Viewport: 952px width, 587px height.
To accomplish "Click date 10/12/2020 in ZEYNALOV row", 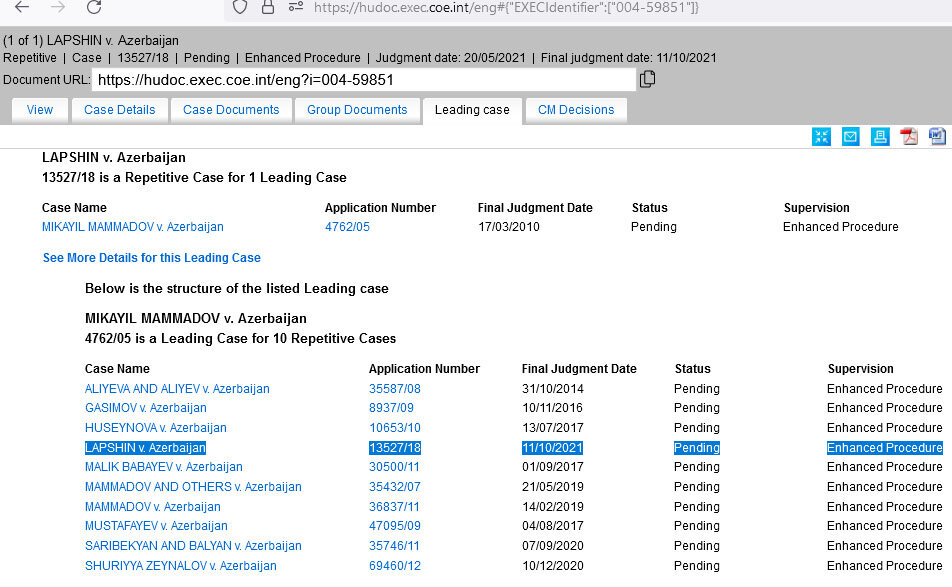I will 552,565.
